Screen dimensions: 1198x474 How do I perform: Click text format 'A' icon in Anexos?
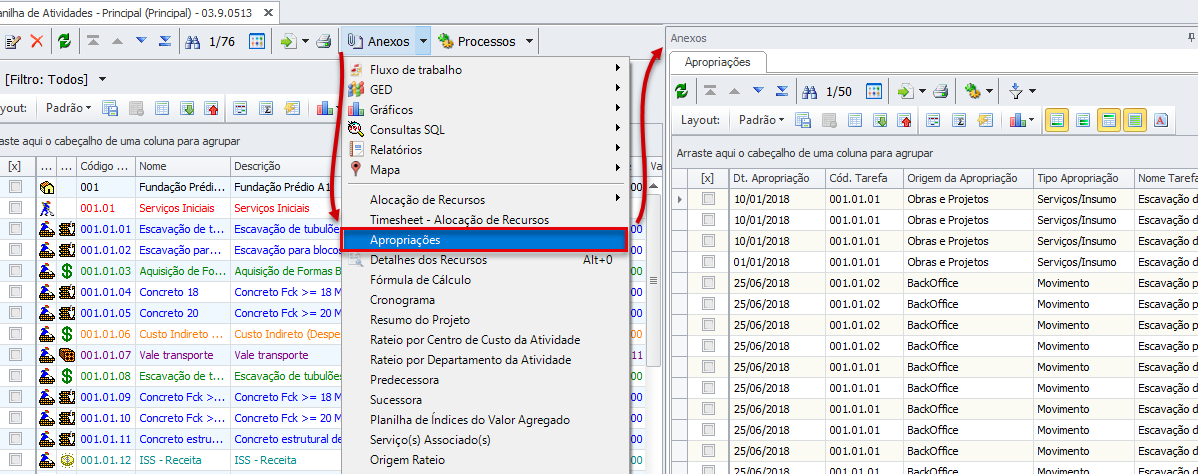point(1160,120)
